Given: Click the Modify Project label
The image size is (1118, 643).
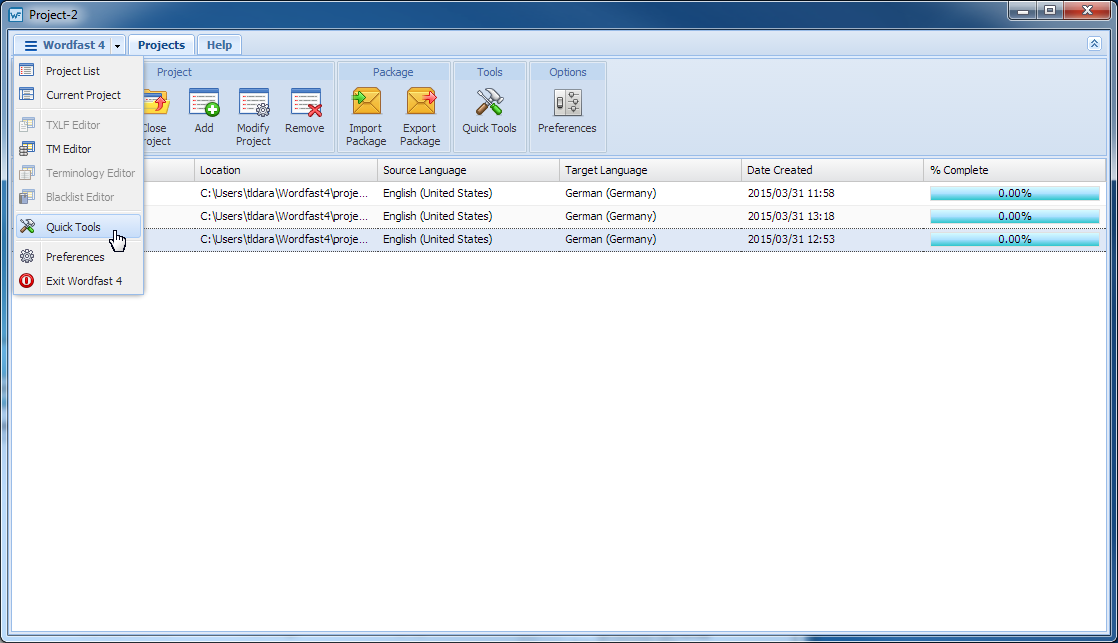Looking at the screenshot, I should (x=253, y=135).
